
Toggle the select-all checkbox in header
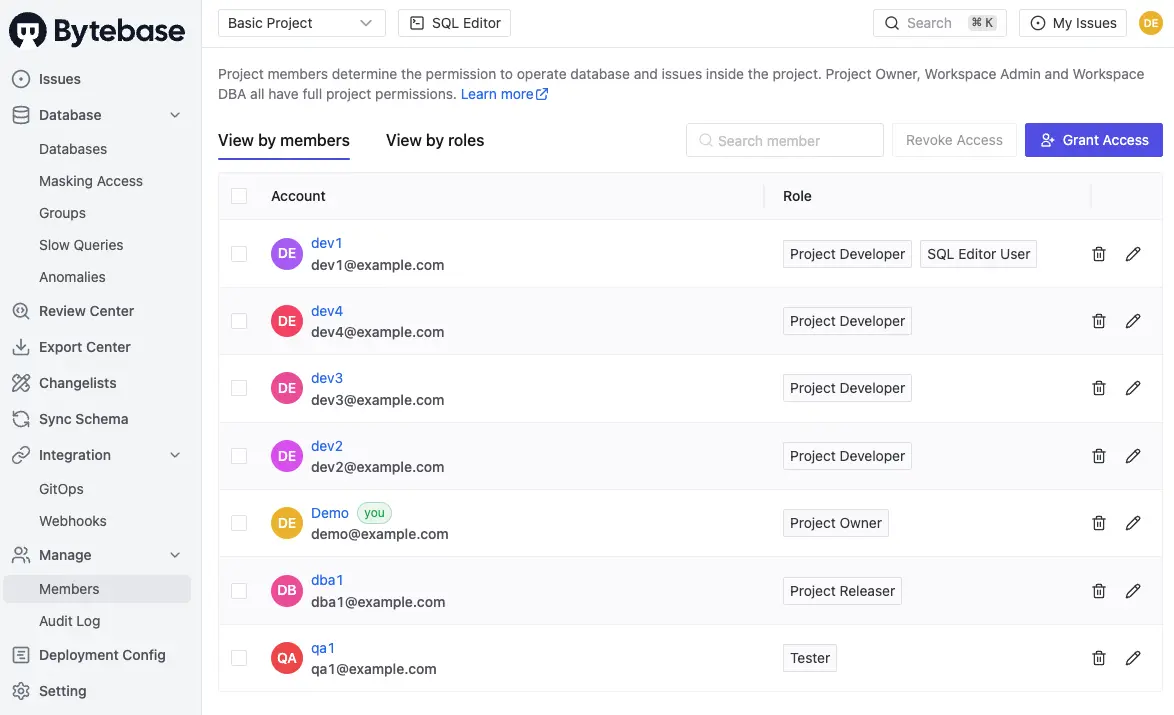coord(239,196)
